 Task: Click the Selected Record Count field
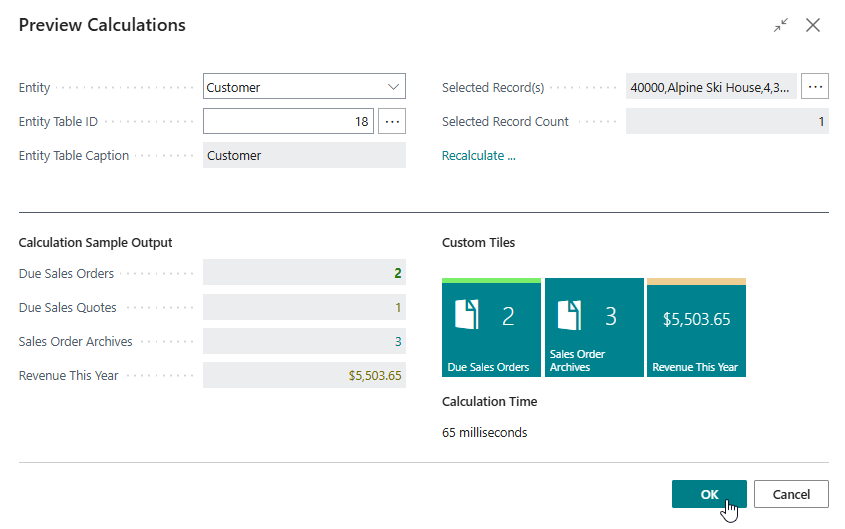(x=727, y=121)
